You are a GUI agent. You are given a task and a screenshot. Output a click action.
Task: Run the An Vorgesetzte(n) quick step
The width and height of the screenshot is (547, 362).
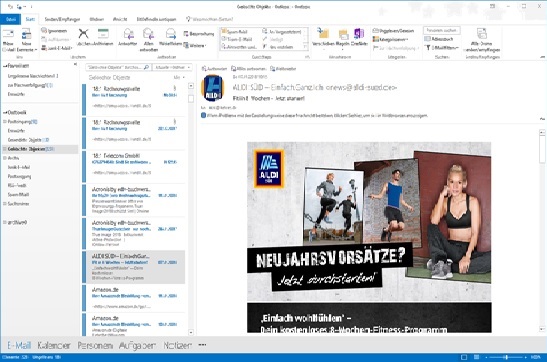282,31
